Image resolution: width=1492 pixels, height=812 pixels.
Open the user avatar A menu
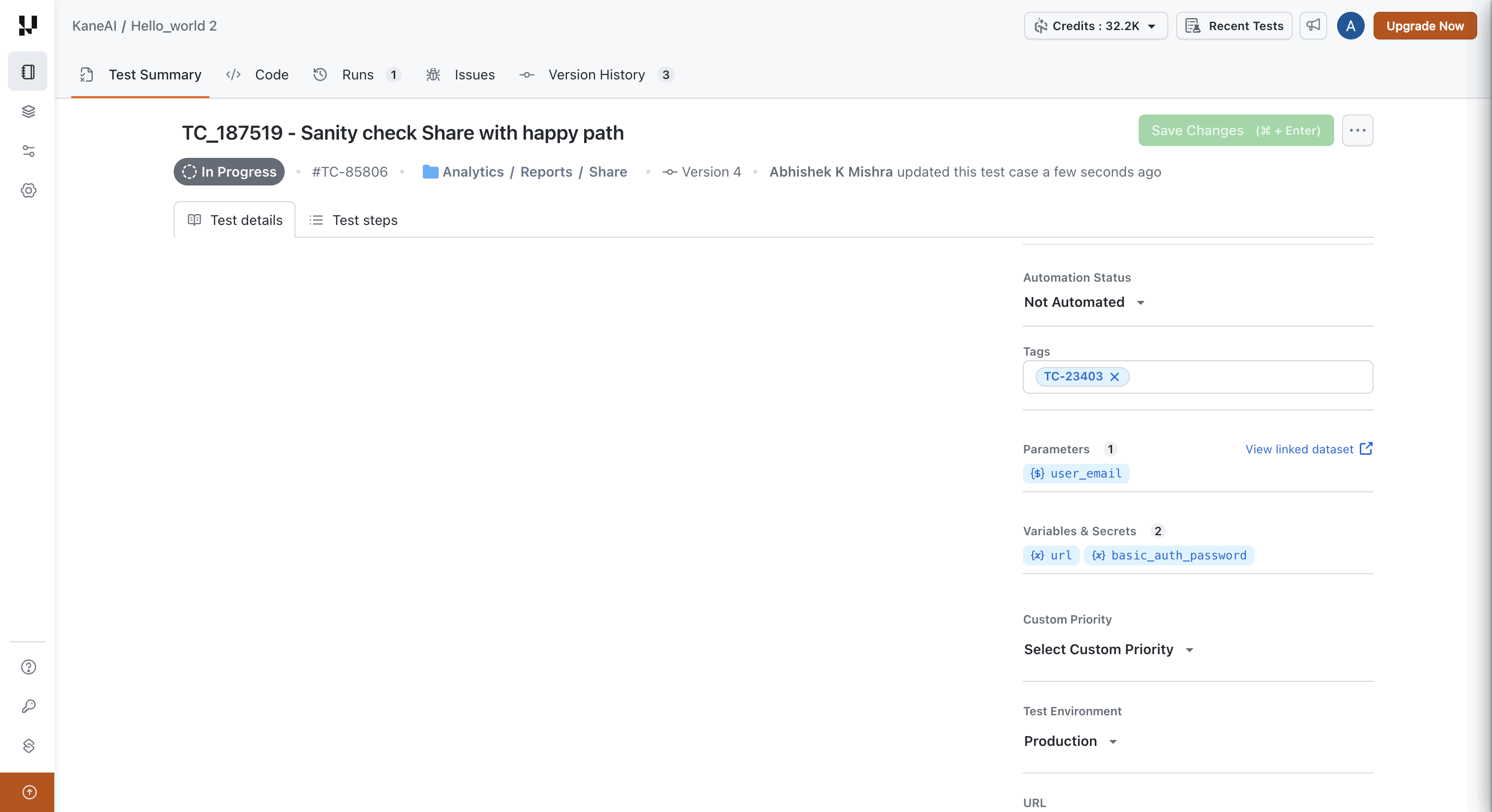(x=1350, y=26)
